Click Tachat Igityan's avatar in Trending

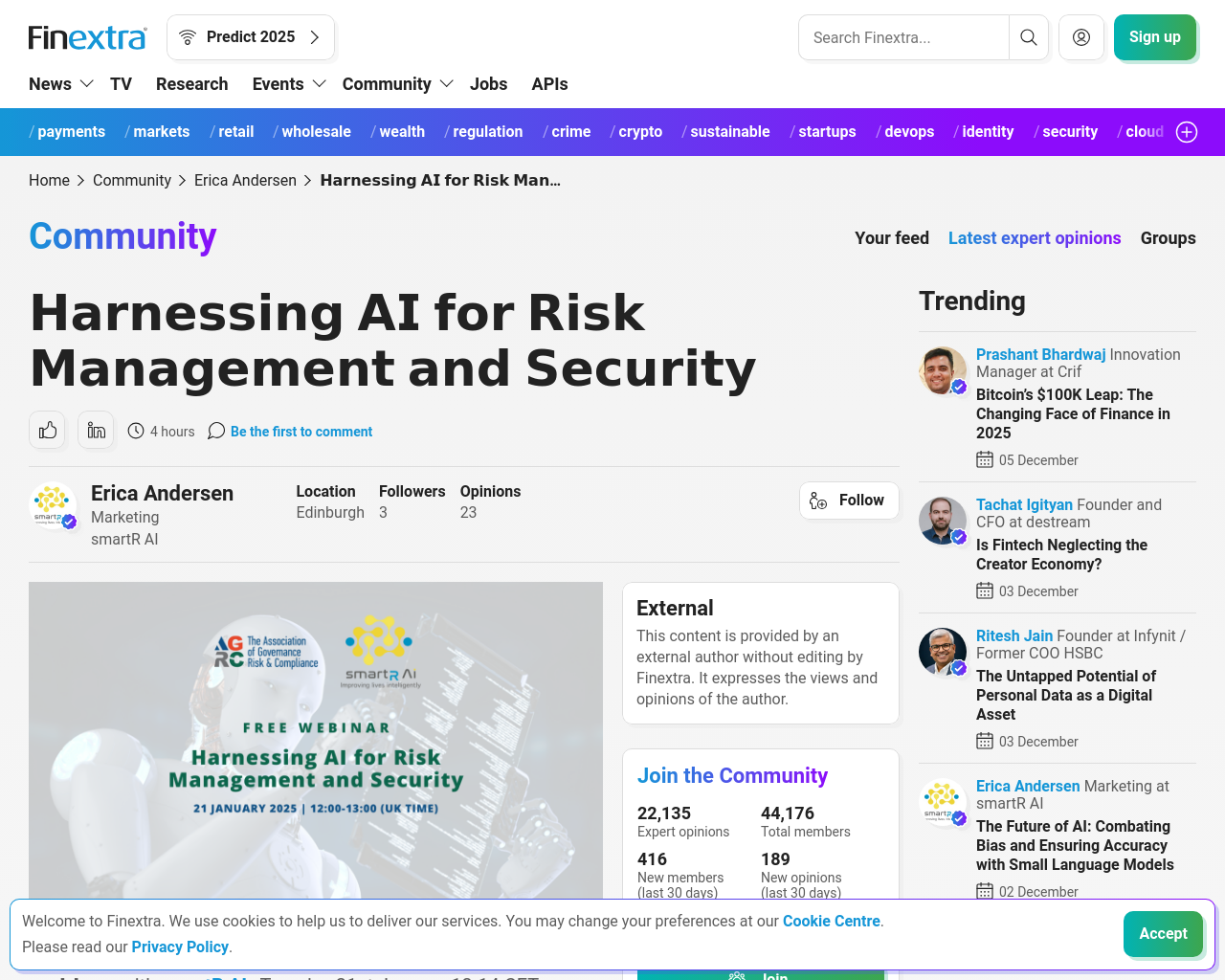[943, 521]
